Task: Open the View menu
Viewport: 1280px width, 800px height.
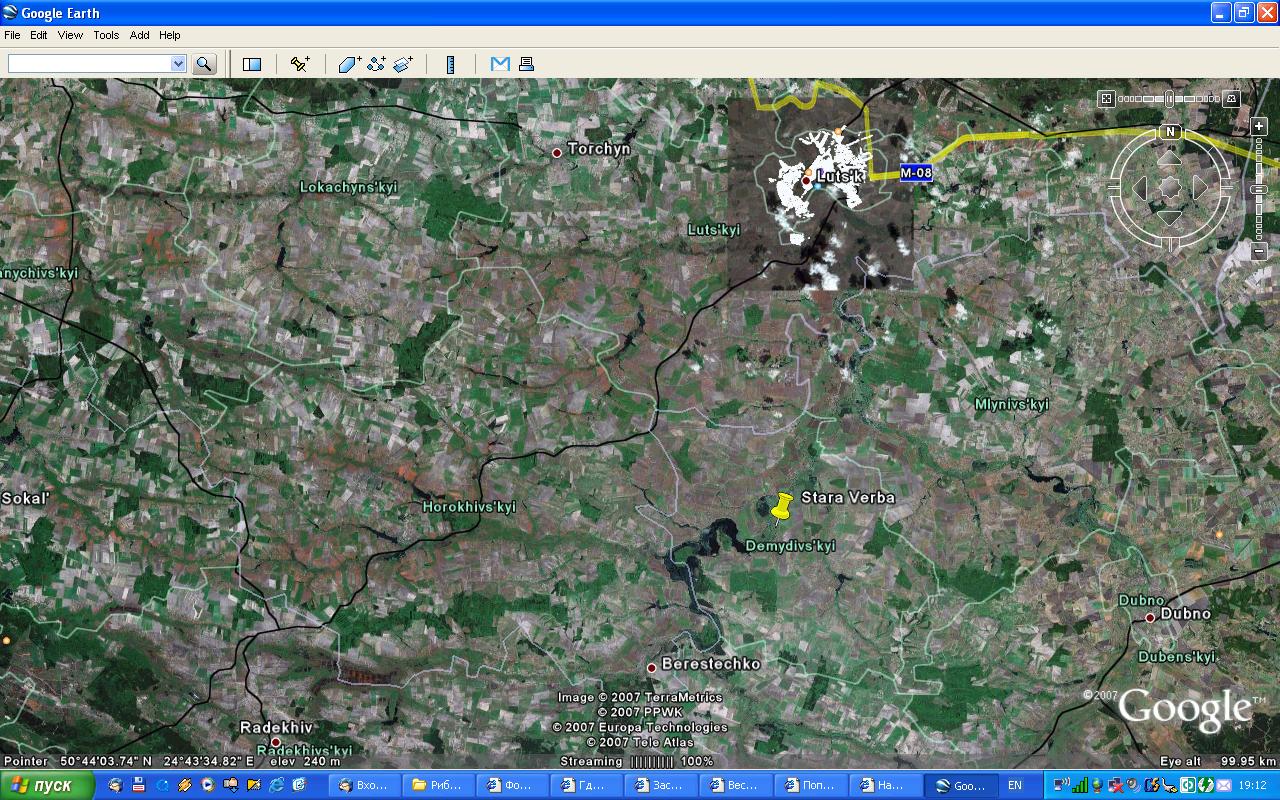Action: [x=70, y=35]
